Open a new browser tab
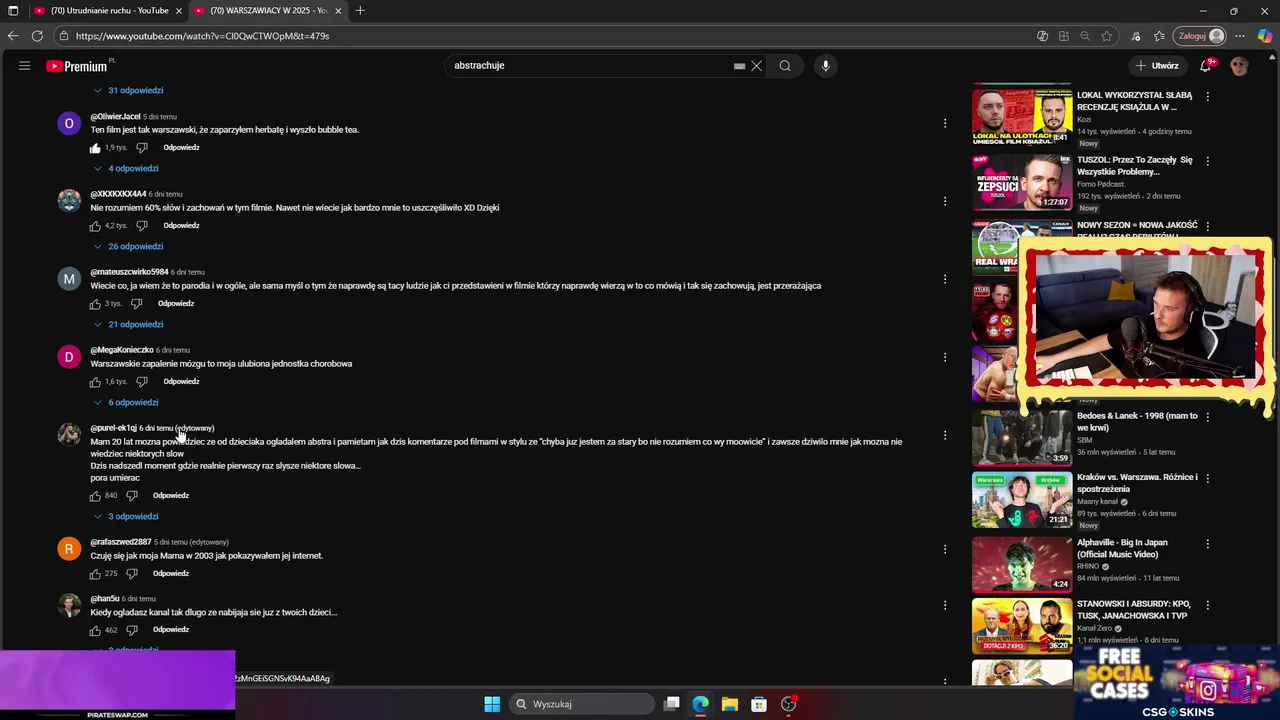The image size is (1280, 720). pos(360,11)
